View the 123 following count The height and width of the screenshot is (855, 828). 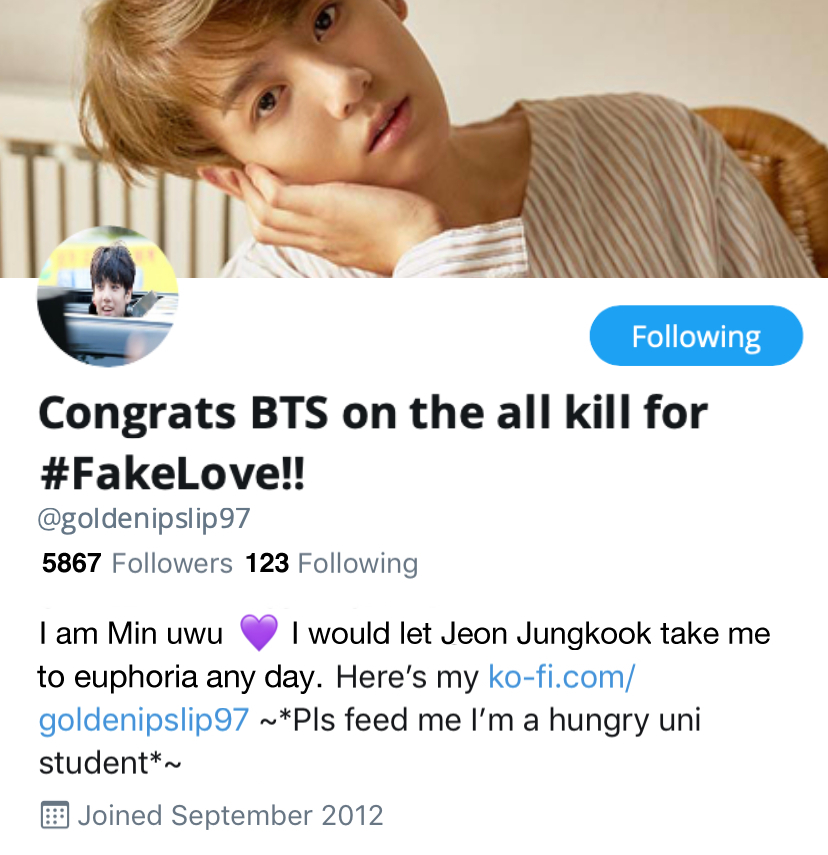pos(267,563)
